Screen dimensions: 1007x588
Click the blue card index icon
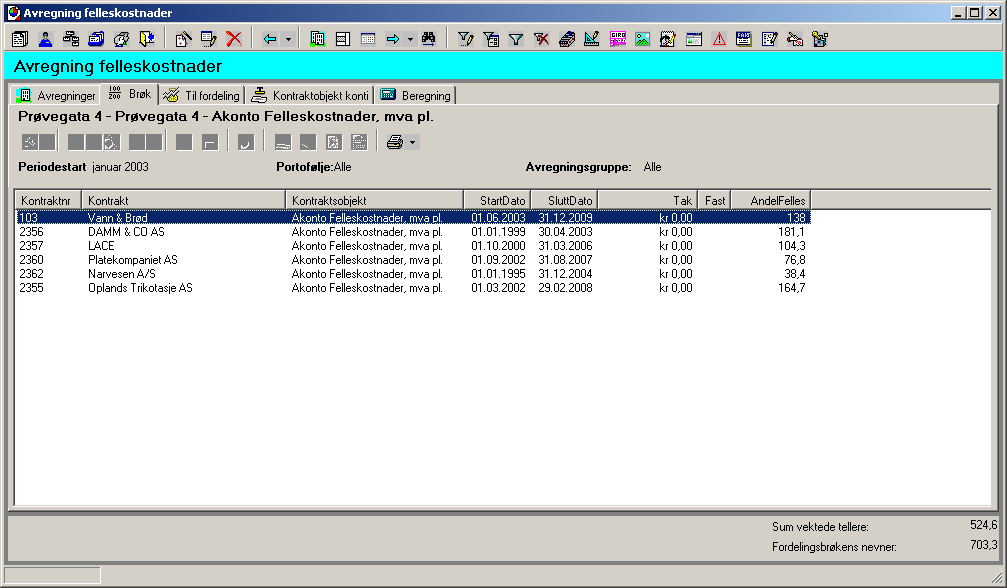(96, 39)
